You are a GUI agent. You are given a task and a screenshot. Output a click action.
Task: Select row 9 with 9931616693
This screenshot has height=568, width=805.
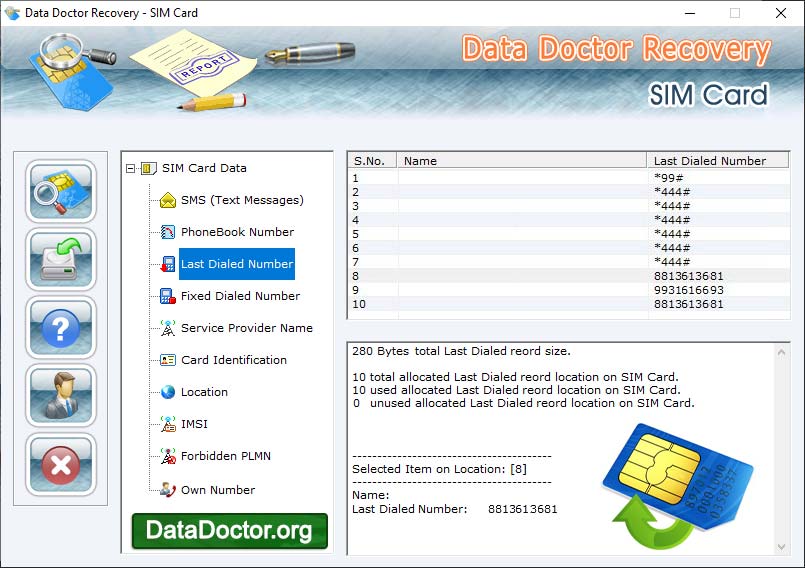pyautogui.click(x=568, y=290)
